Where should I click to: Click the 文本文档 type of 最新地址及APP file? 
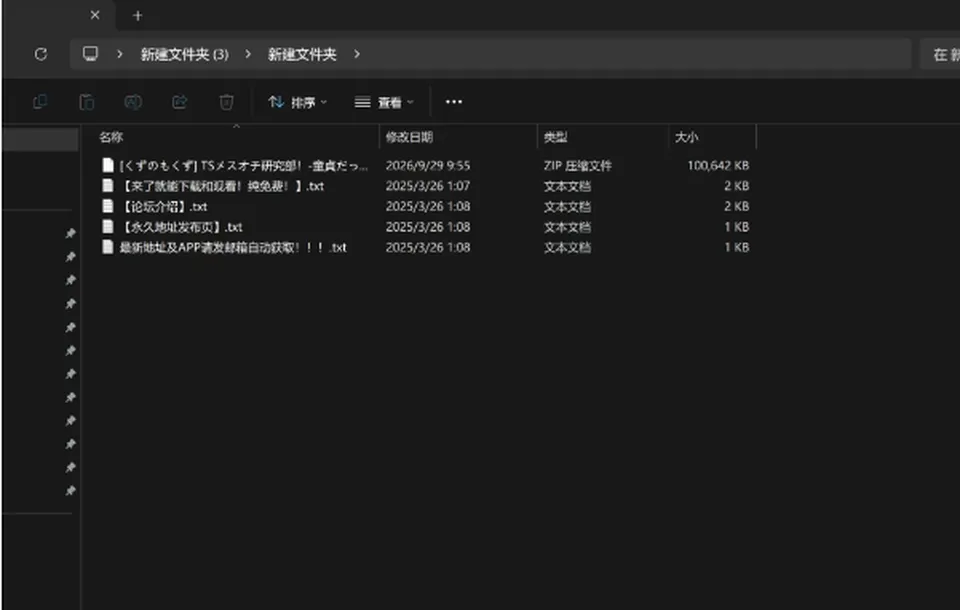pos(568,247)
